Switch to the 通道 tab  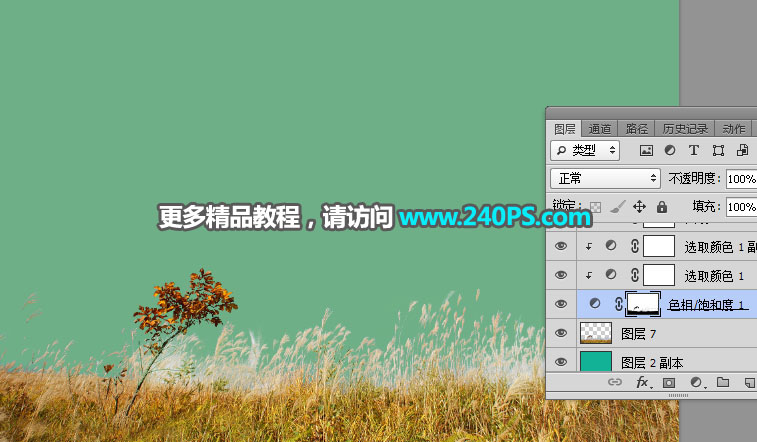pos(600,129)
